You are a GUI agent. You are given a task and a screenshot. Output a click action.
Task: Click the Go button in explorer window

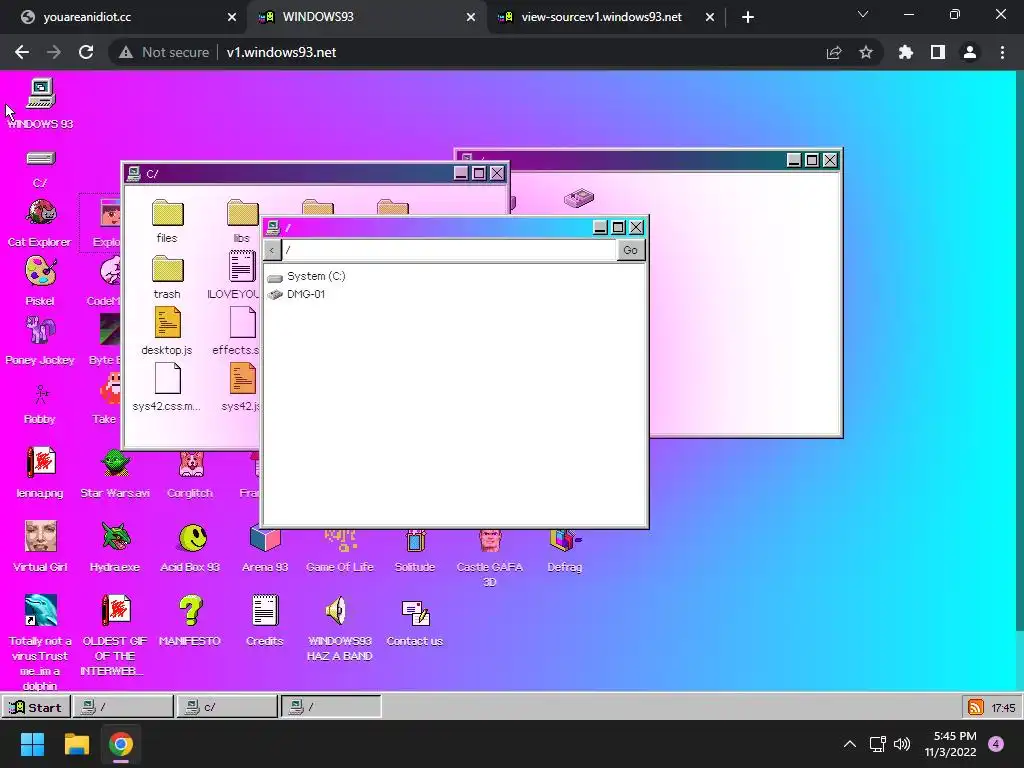coord(630,250)
